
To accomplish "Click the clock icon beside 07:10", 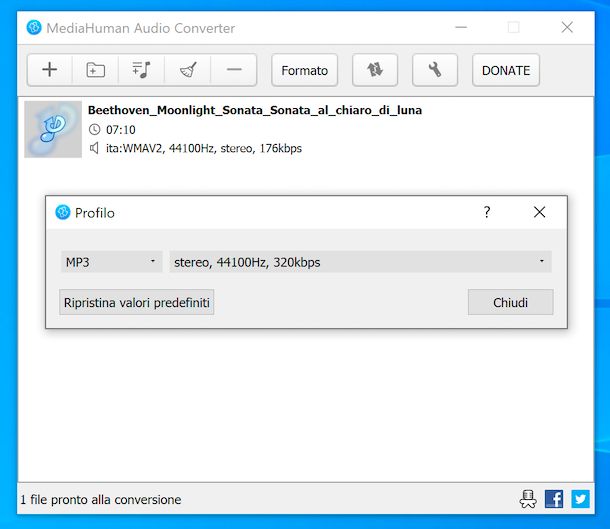I will [95, 130].
